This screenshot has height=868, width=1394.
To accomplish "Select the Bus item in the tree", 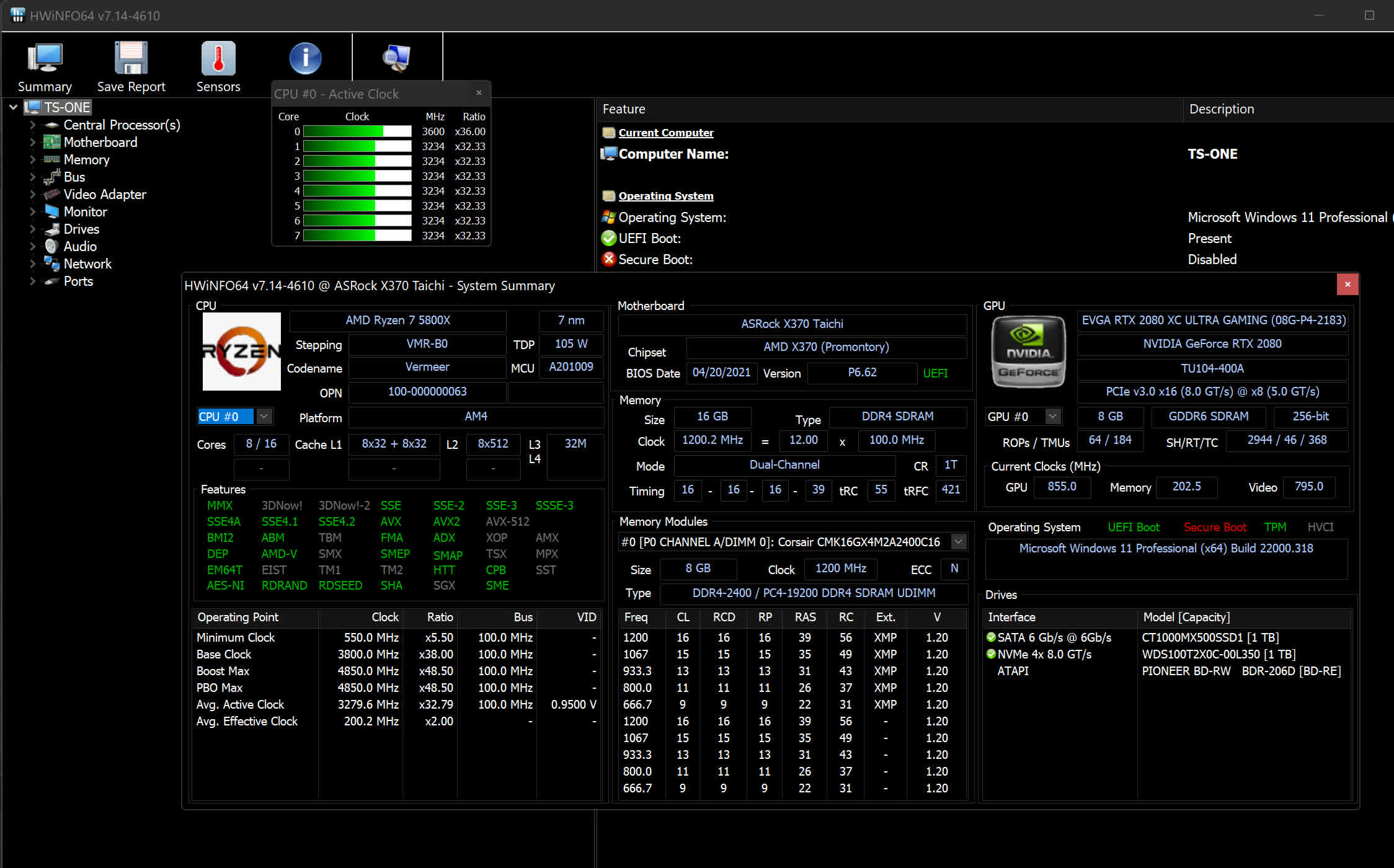I will pos(74,177).
